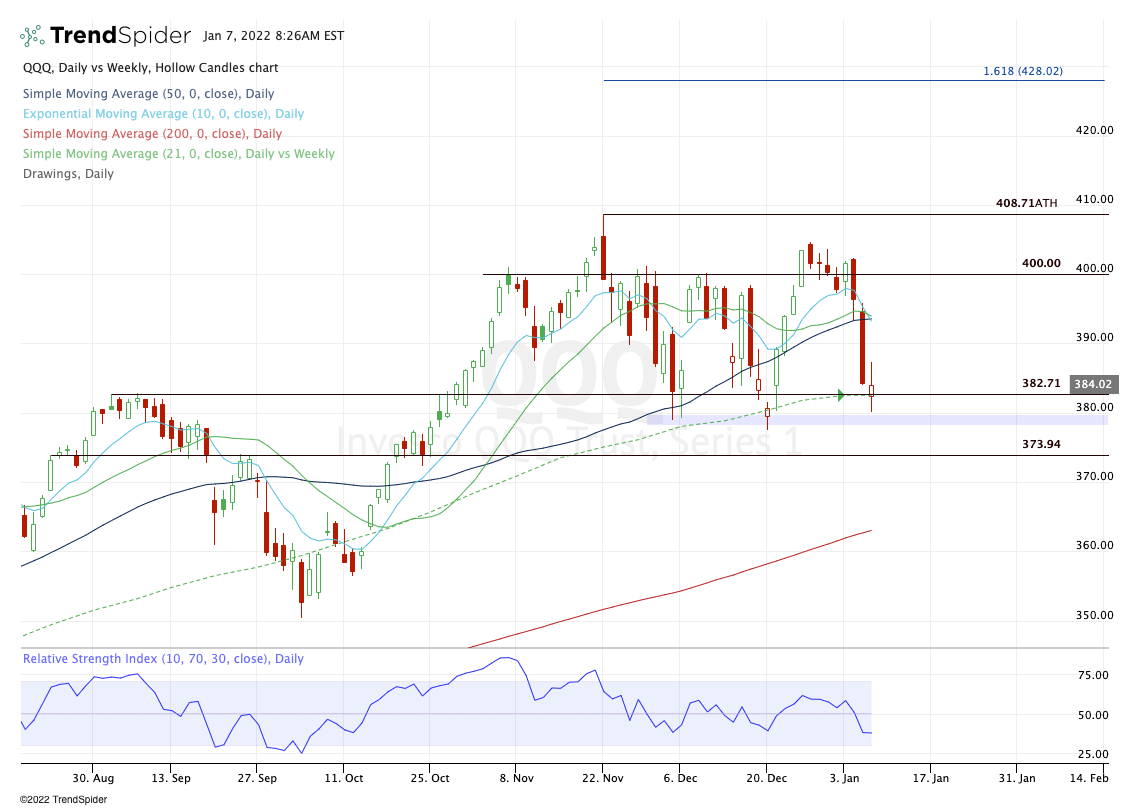Click the RSI 25.00 axis label
Image resolution: width=1139 pixels, height=809 pixels.
[x=1093, y=754]
